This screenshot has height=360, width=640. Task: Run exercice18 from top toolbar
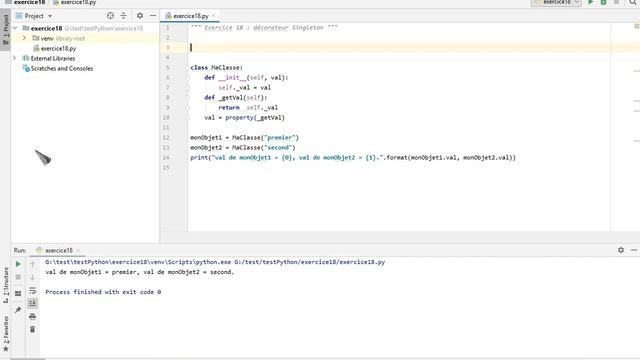point(590,2)
